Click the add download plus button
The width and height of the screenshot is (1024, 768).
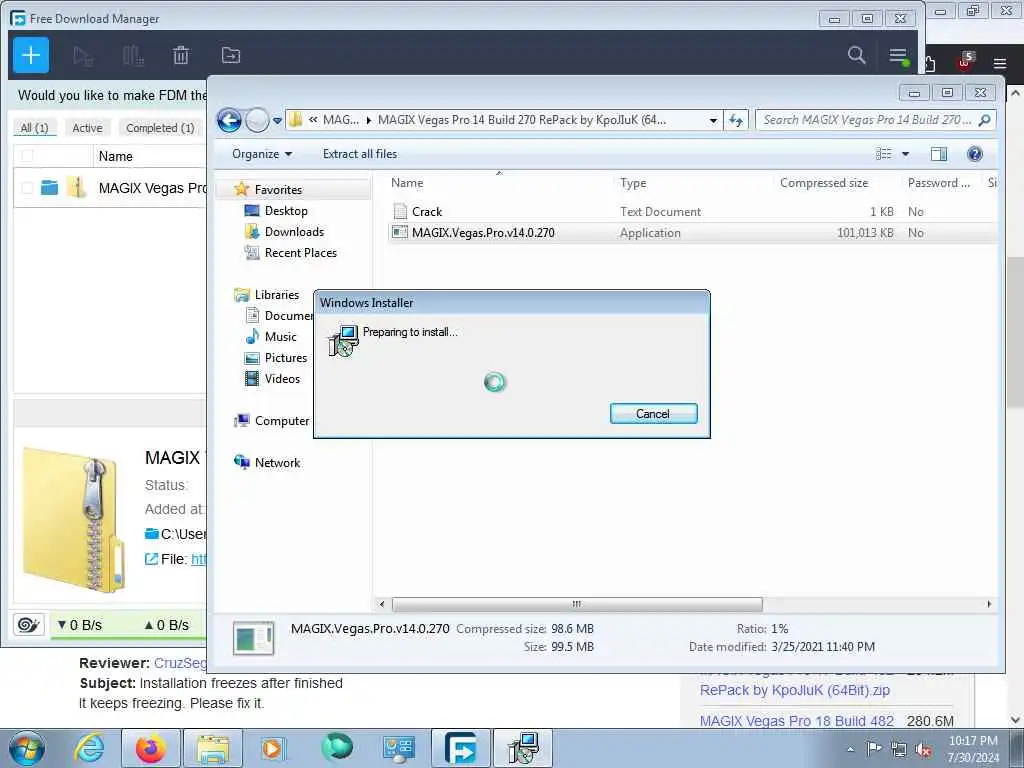point(31,55)
